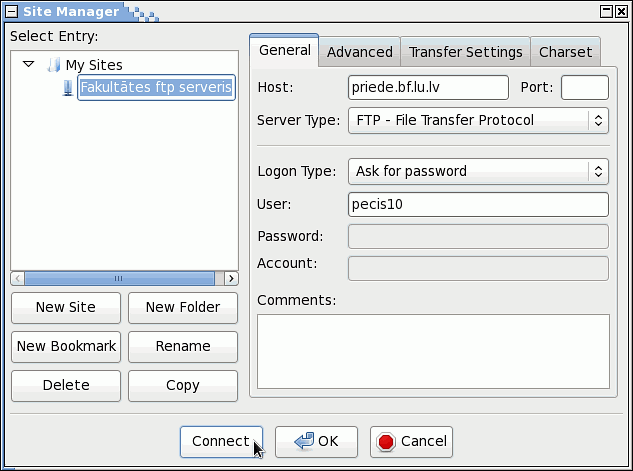Collapse the My Sites tree node
Screen dimensions: 633x471
pos(28,64)
